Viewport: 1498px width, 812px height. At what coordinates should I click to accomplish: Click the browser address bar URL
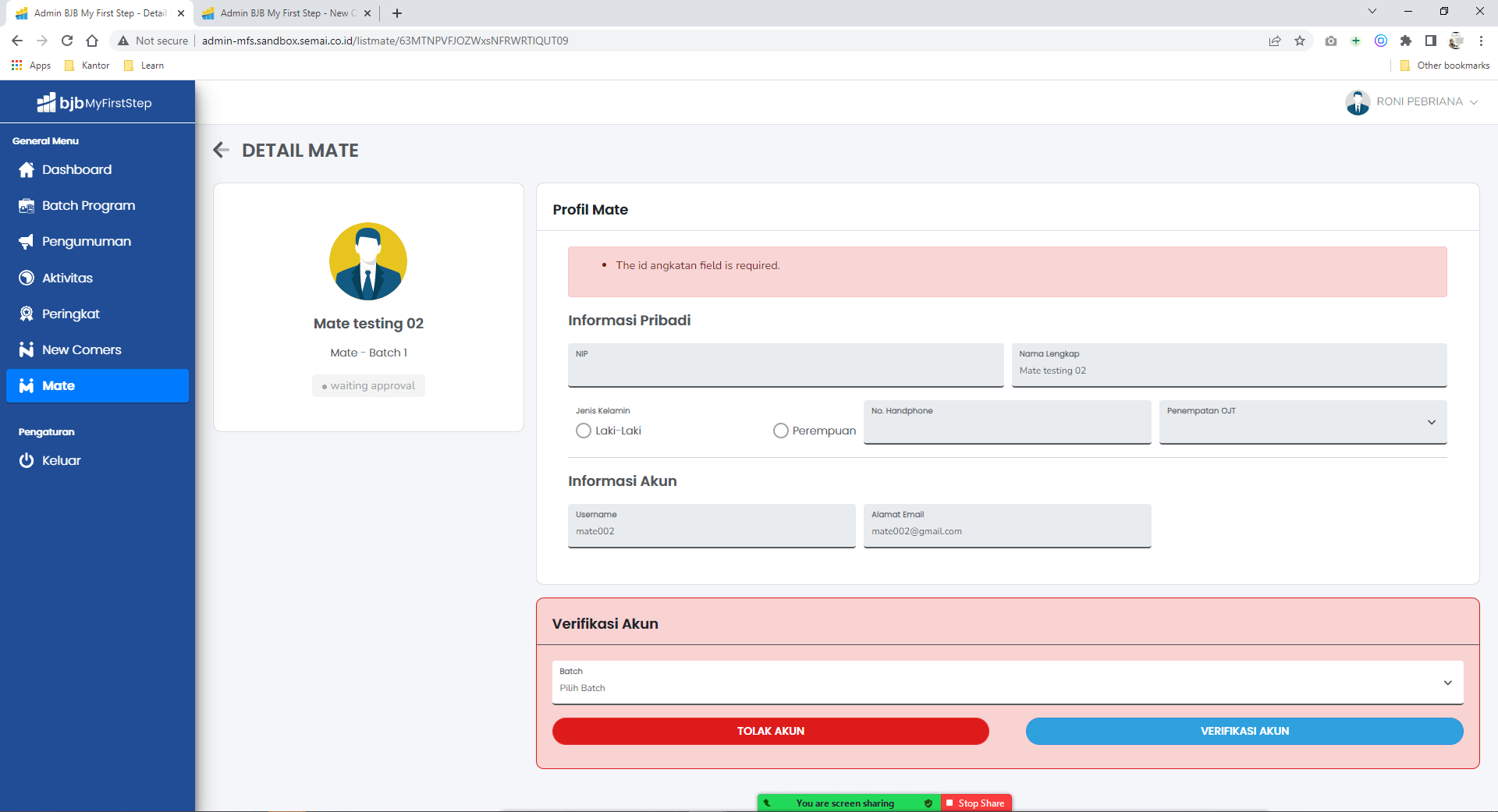[x=385, y=41]
